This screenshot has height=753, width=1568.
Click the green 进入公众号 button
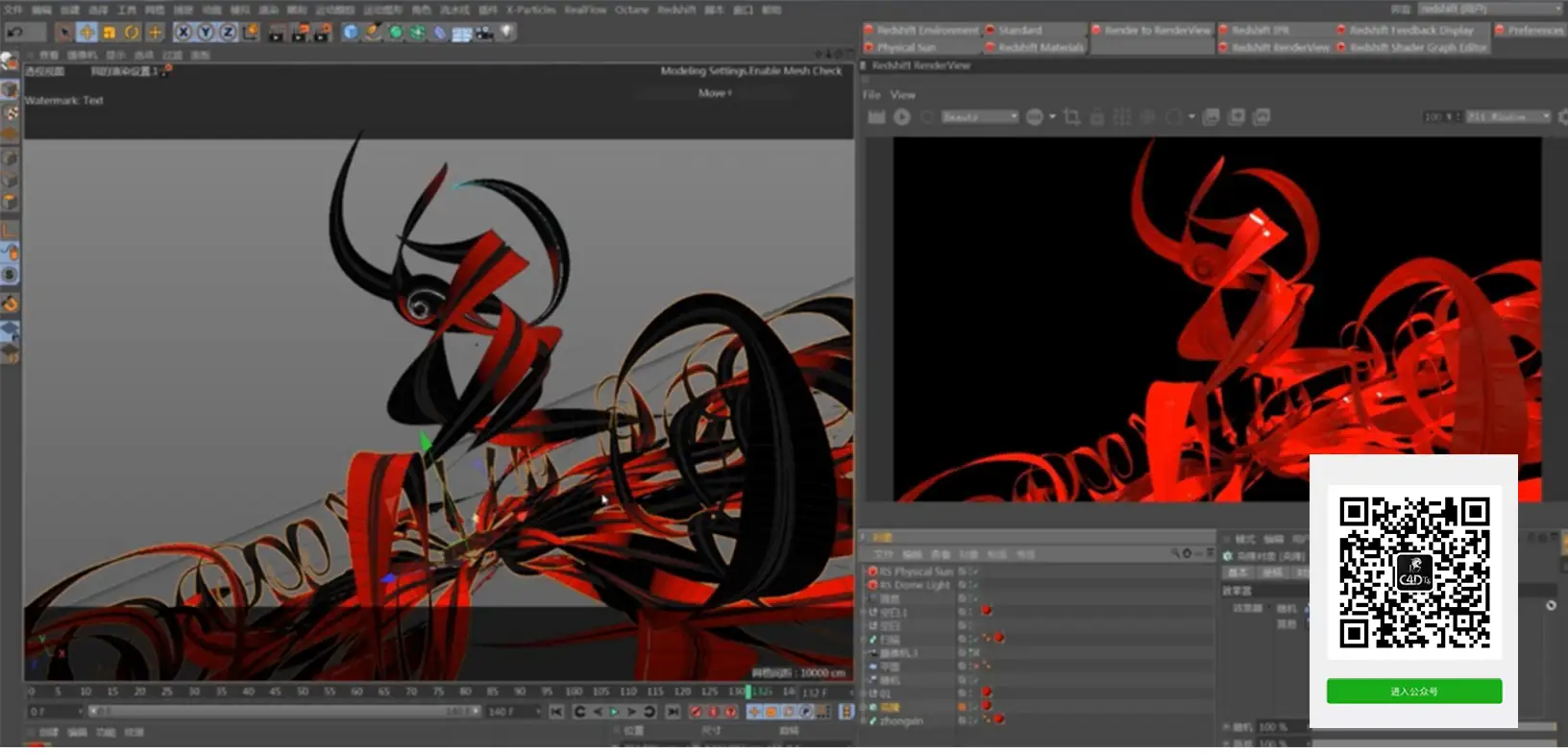click(x=1414, y=692)
